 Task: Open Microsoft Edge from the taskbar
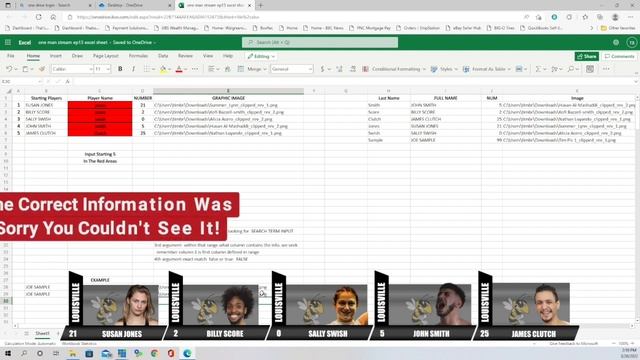[x=187, y=353]
